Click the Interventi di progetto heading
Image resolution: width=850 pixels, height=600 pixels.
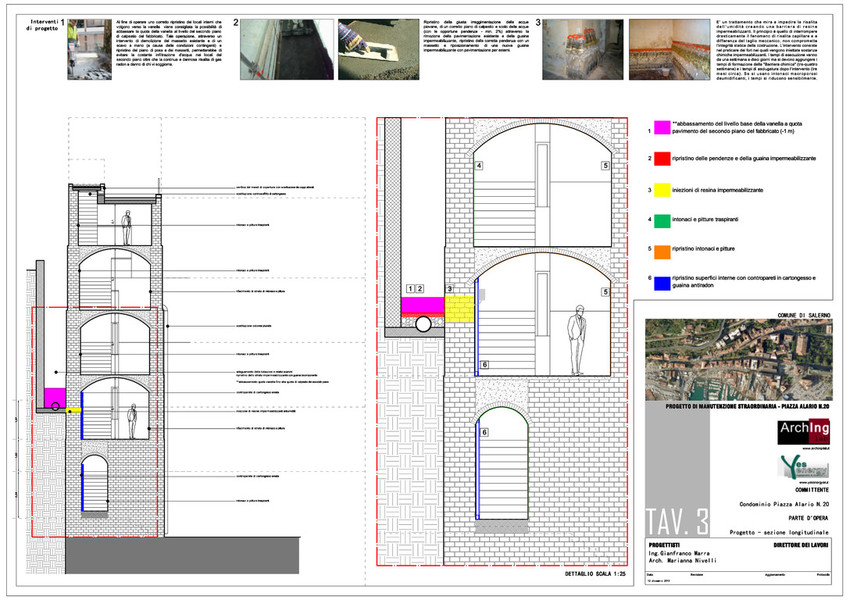(43, 24)
